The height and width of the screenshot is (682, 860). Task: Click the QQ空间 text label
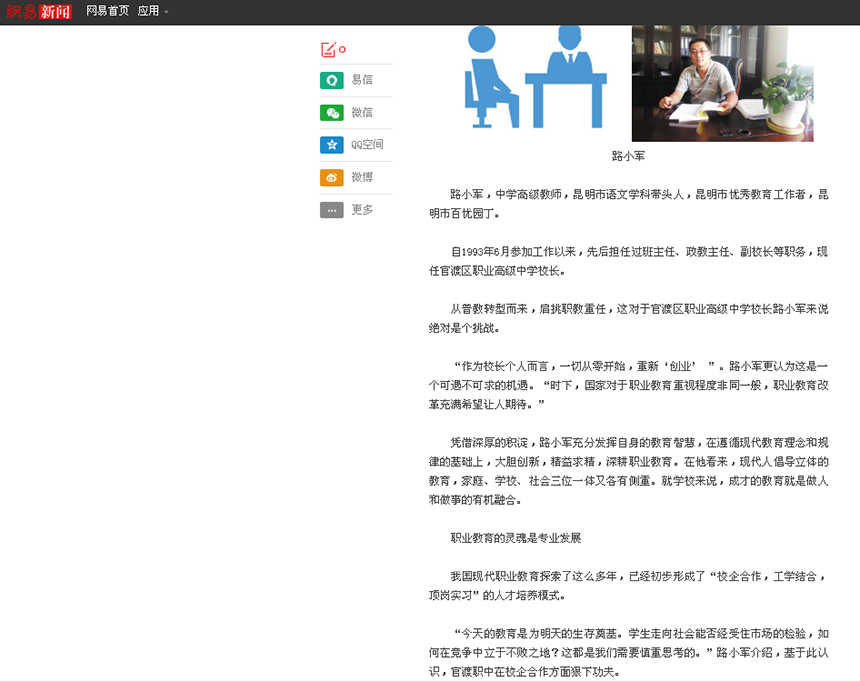366,145
